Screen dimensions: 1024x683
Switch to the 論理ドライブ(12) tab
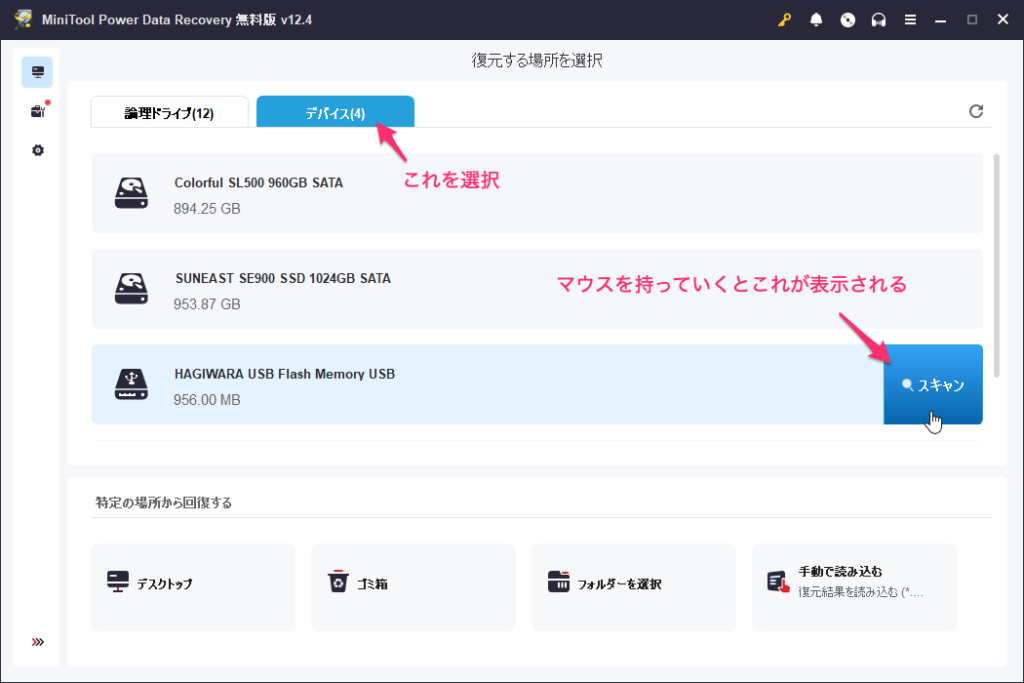(x=169, y=113)
